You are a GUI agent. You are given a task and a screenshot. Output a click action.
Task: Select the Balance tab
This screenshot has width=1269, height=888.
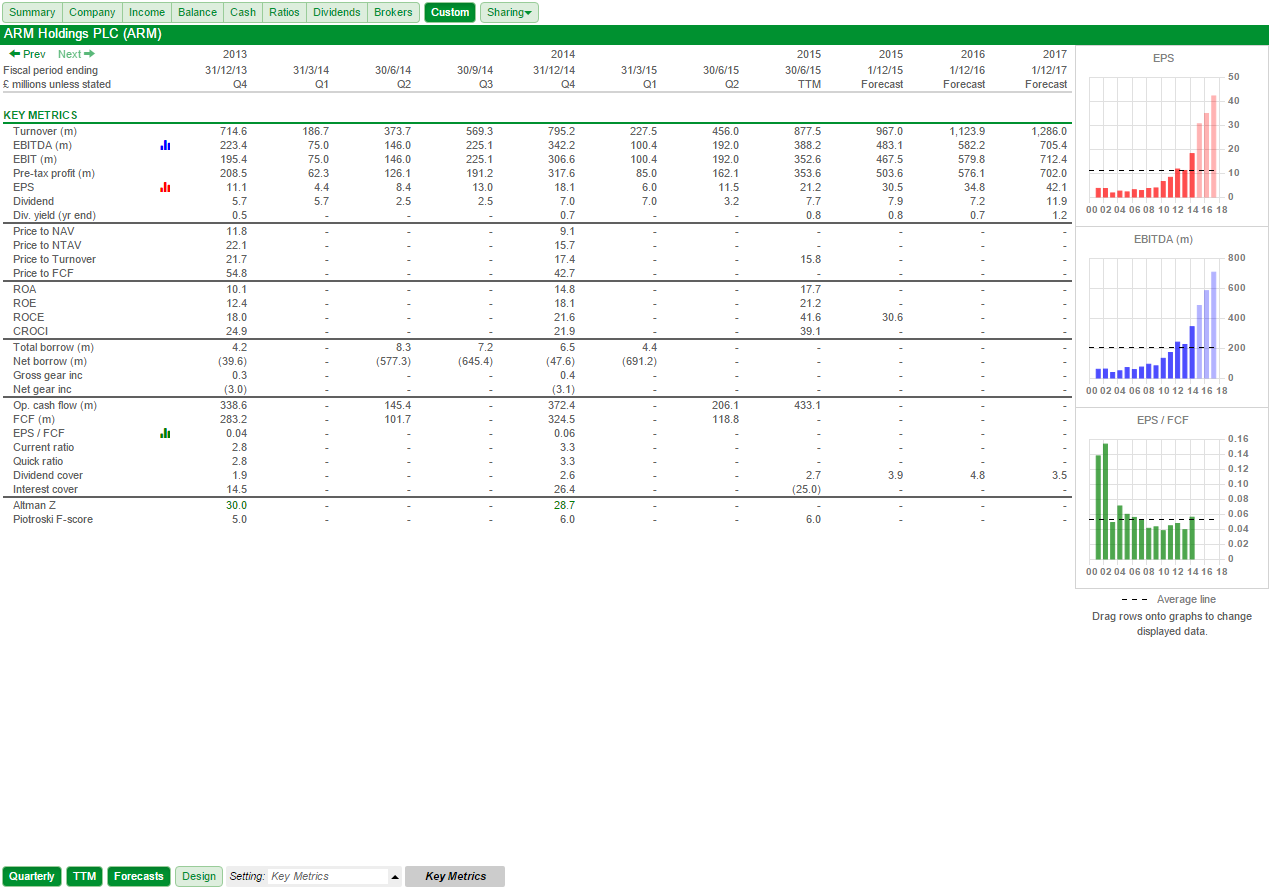(197, 12)
